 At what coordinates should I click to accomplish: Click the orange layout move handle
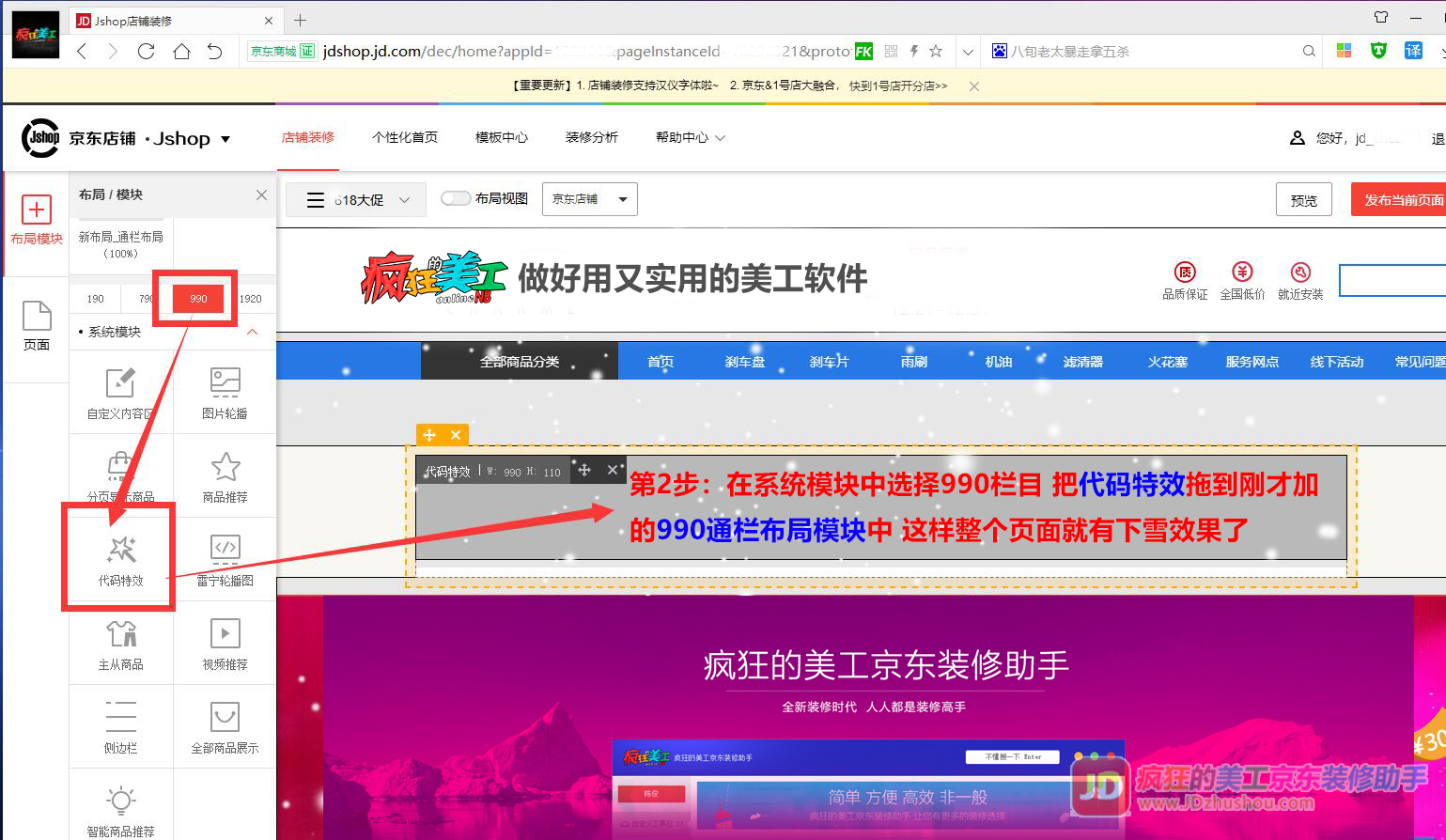click(429, 435)
